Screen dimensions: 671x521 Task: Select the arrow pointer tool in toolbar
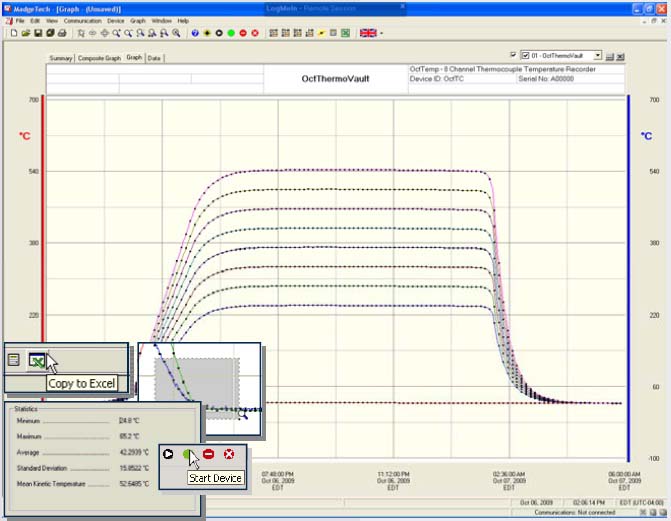coord(81,33)
